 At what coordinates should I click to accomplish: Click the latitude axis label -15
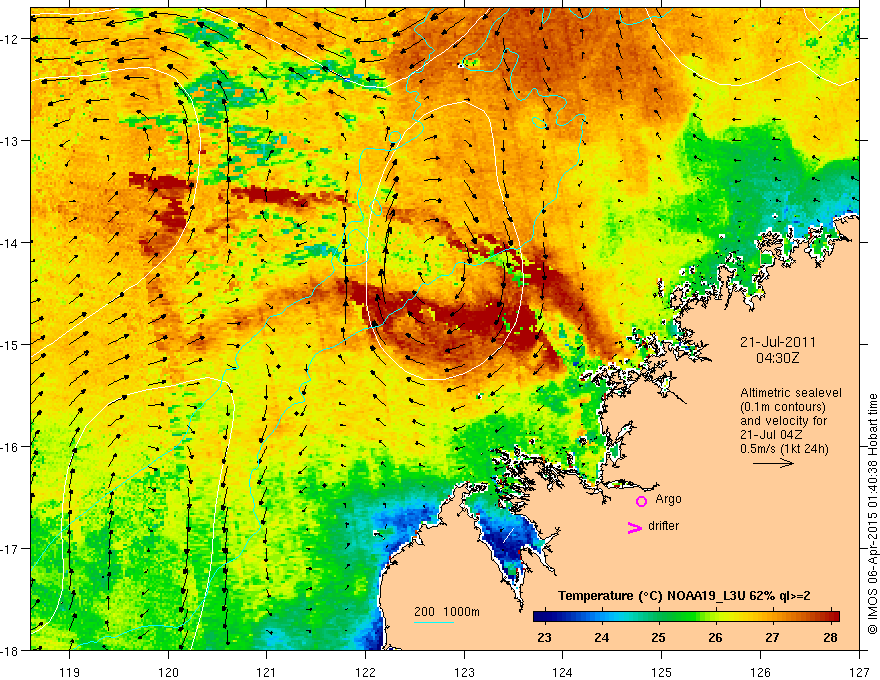(10, 344)
